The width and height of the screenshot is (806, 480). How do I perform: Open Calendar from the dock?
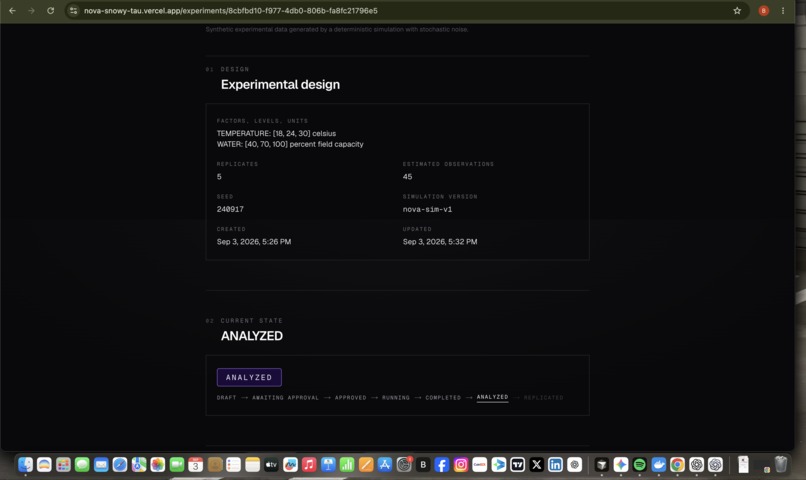(195, 465)
